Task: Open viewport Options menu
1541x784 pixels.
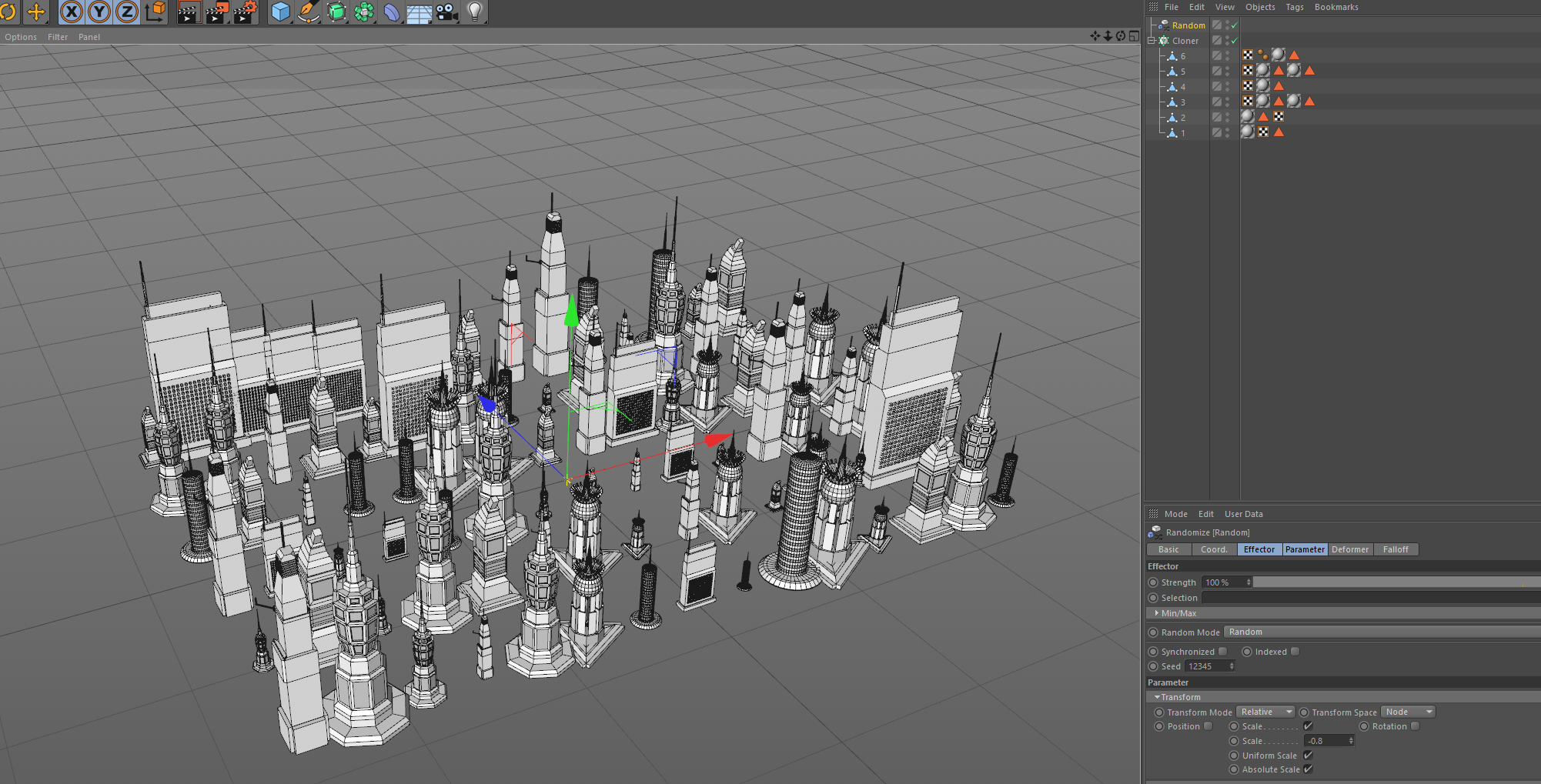Action: tap(21, 37)
